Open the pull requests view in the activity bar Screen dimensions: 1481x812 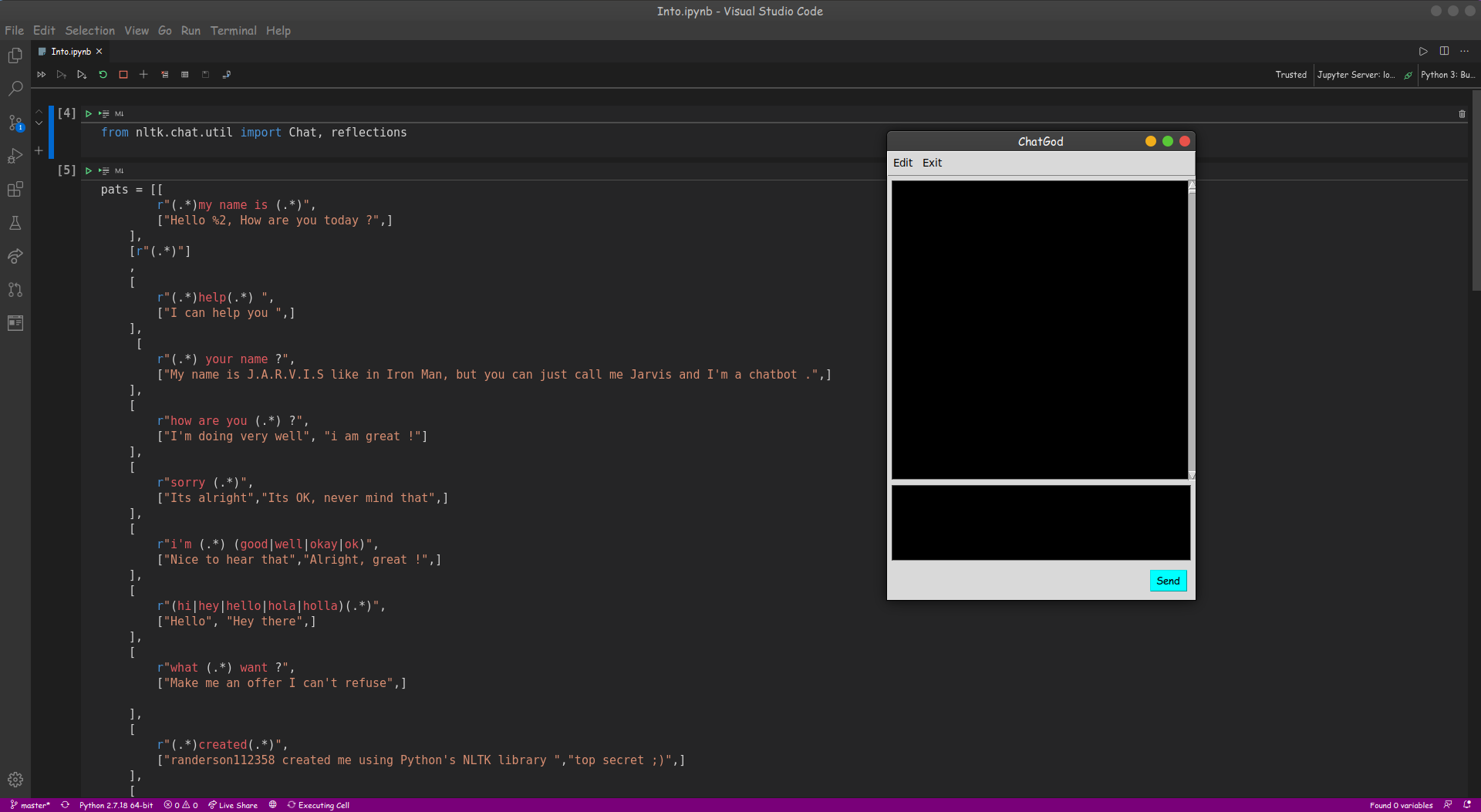[x=15, y=290]
